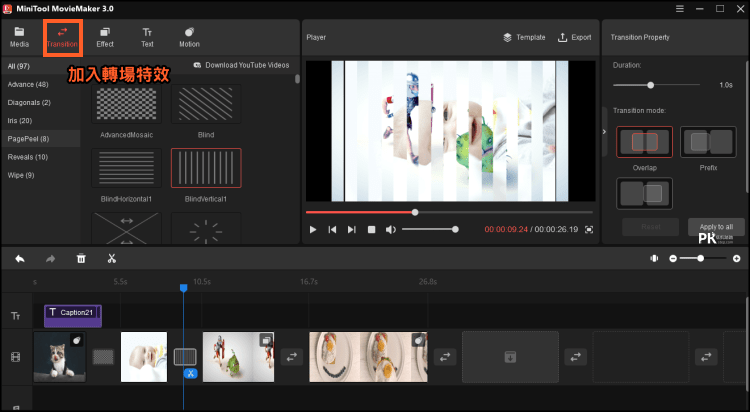Image resolution: width=750 pixels, height=412 pixels.
Task: Stop video playback
Action: coord(371,230)
